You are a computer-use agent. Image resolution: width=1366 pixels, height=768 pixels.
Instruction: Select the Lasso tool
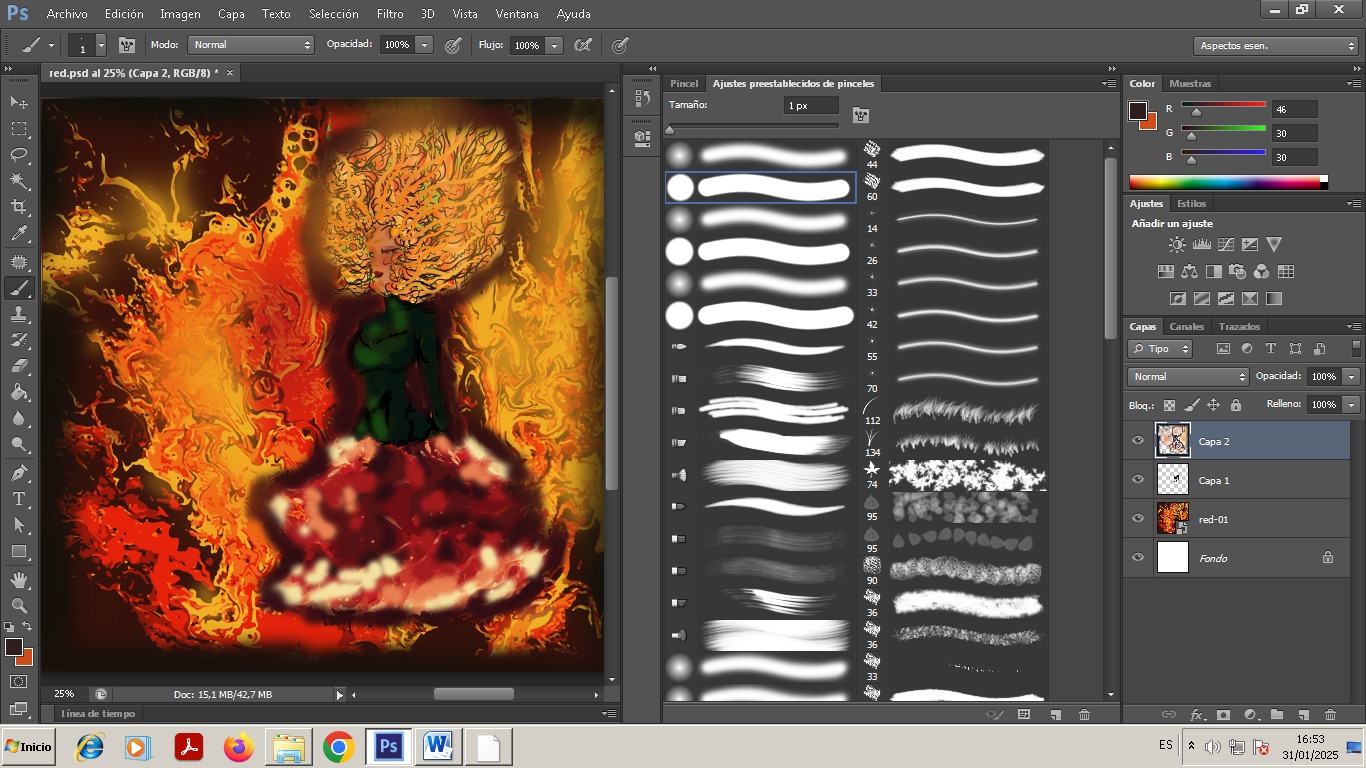[19, 155]
